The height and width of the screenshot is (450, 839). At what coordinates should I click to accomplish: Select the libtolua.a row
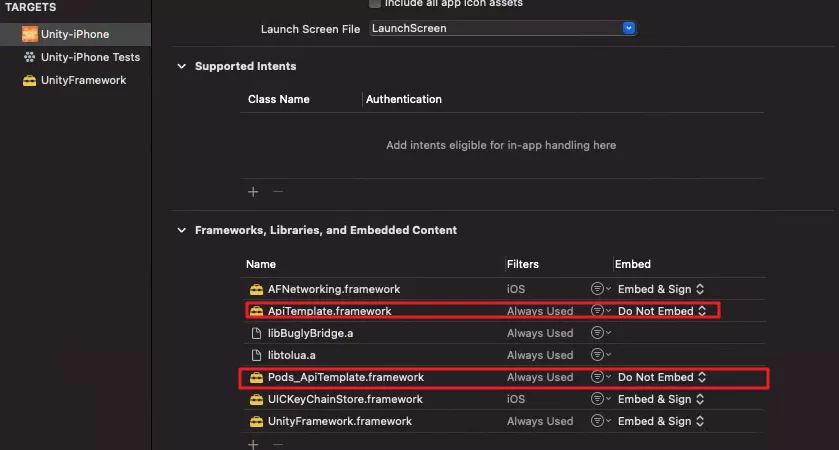pyautogui.click(x=503, y=355)
